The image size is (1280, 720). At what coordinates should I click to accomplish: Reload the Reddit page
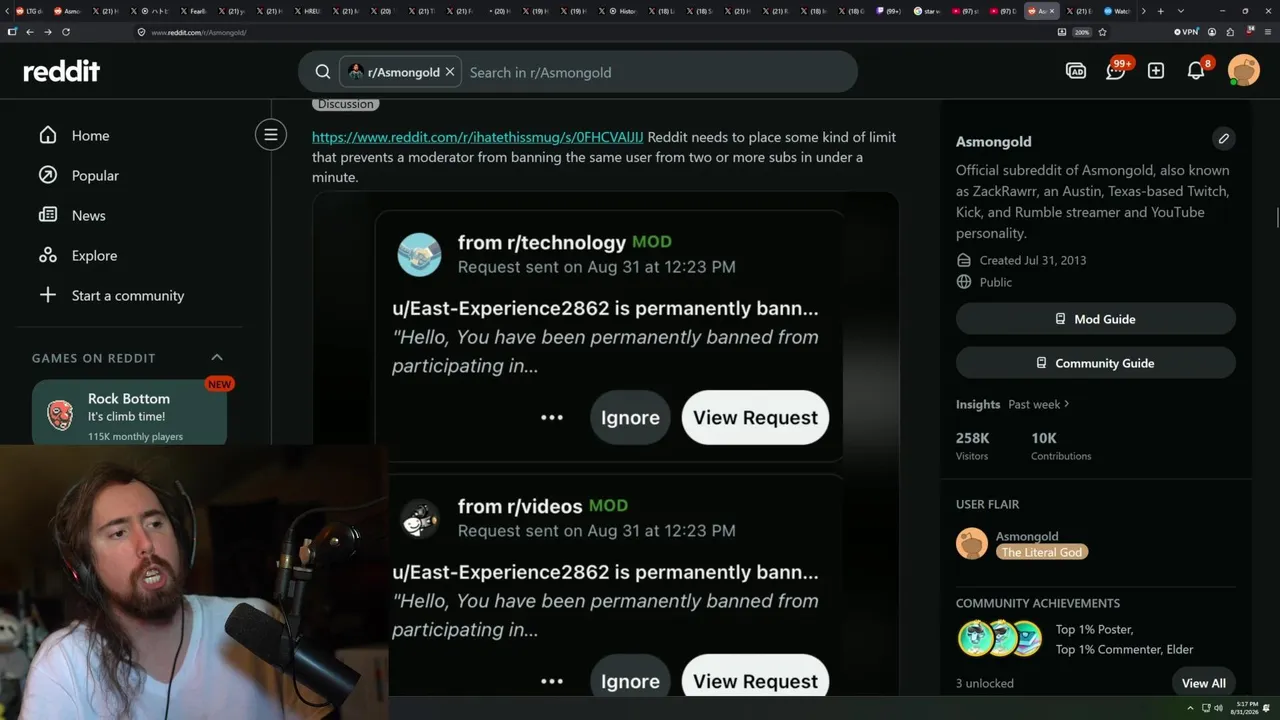[x=66, y=32]
